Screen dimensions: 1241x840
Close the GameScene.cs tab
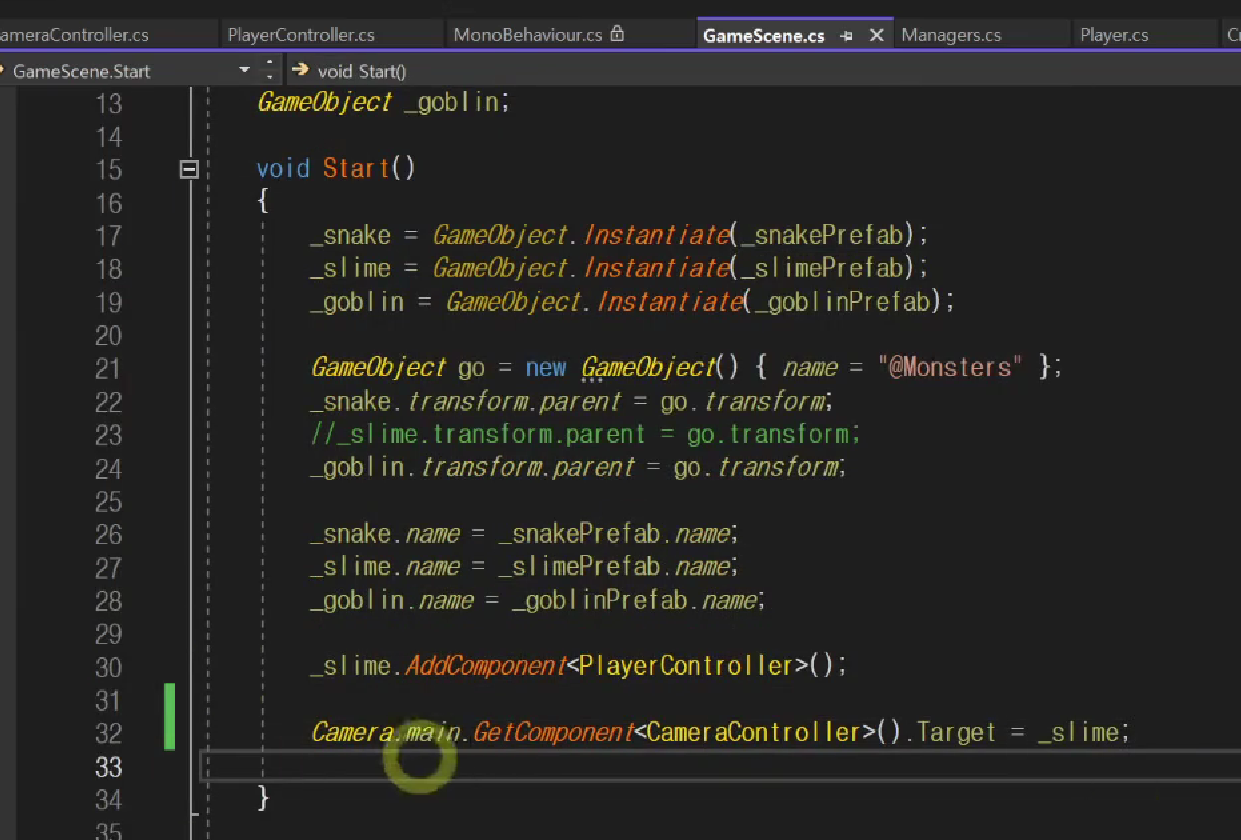877,35
